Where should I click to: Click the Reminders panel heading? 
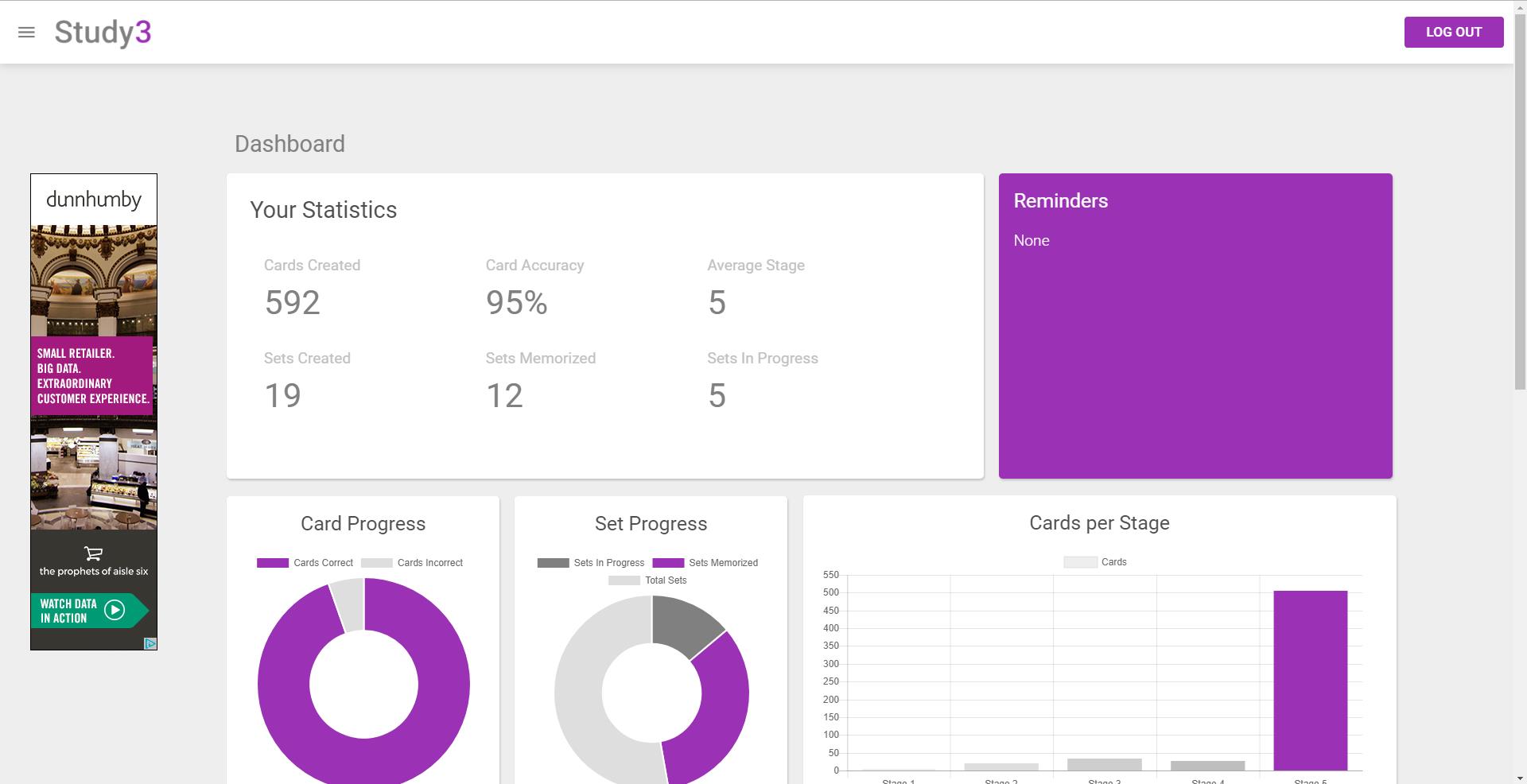click(1060, 201)
